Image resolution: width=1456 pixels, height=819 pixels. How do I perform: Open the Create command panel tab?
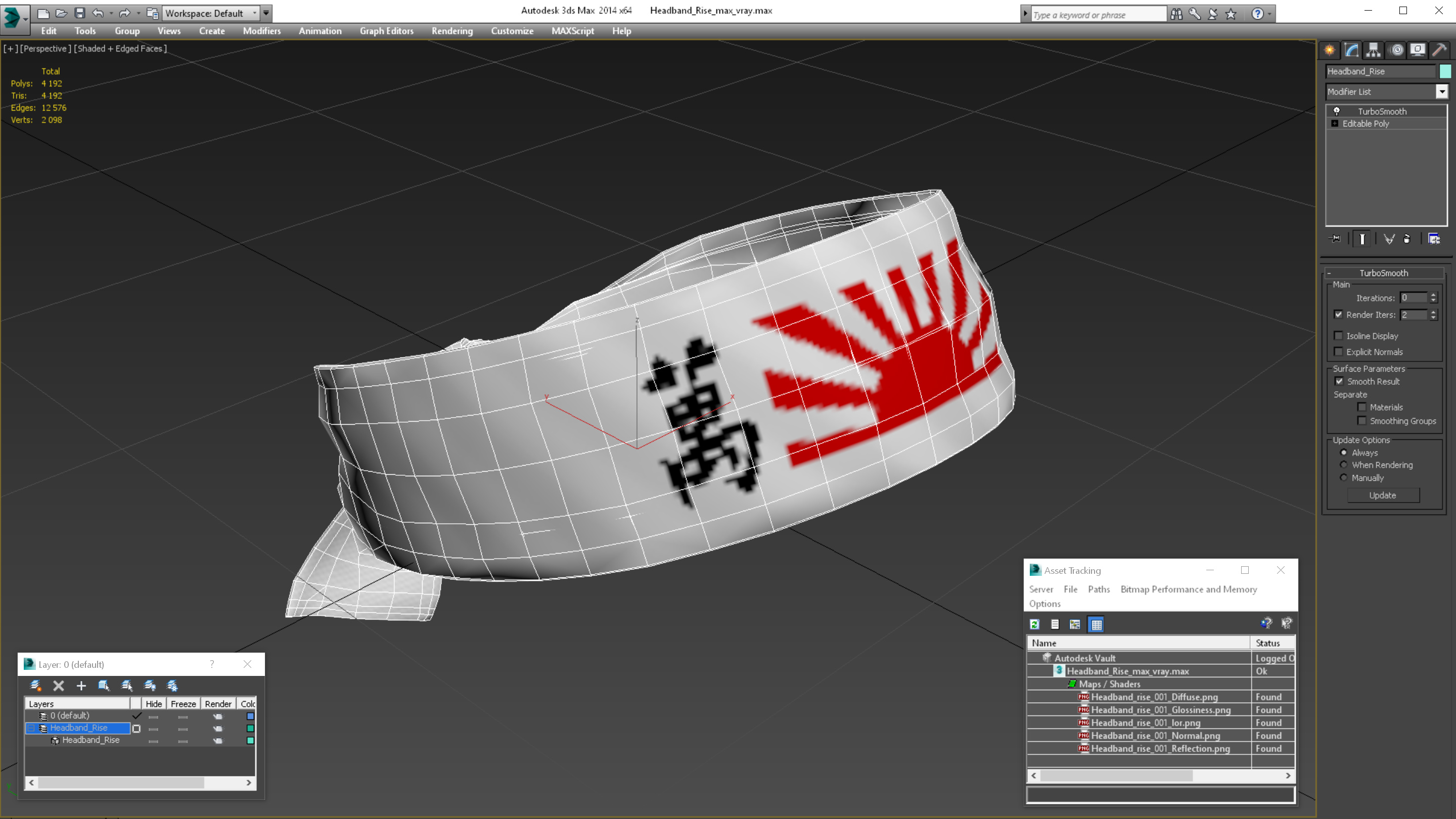tap(1330, 50)
